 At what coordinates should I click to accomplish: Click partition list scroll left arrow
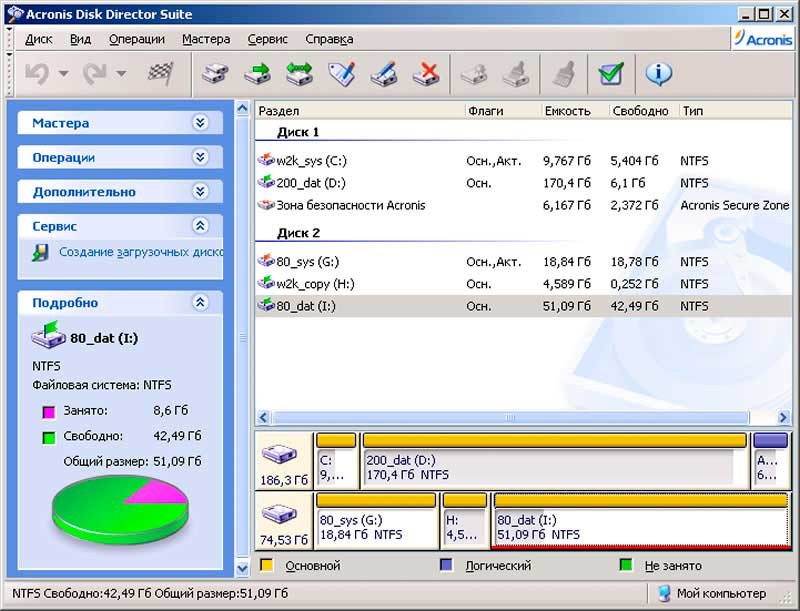263,418
